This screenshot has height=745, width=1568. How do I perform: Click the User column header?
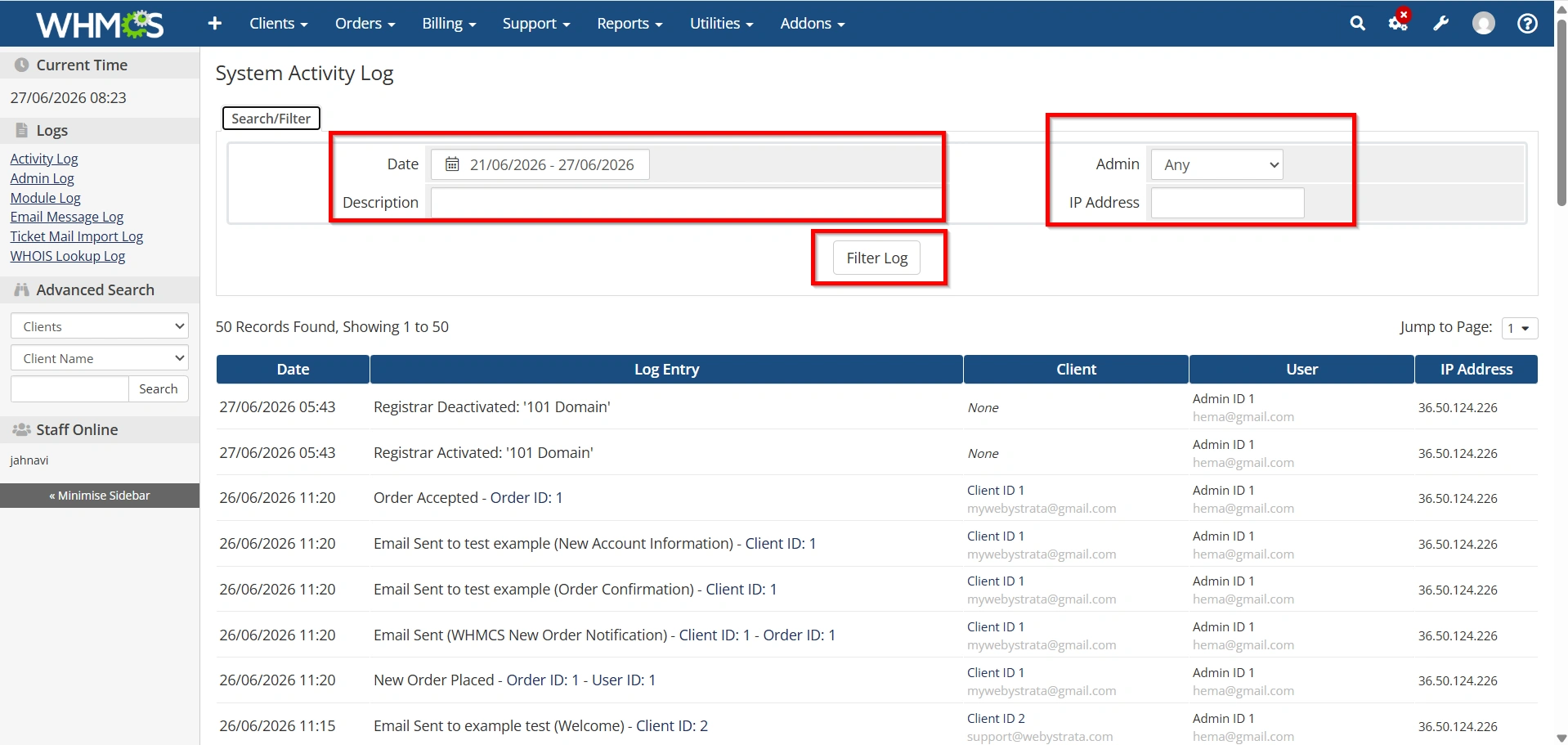coord(1301,369)
